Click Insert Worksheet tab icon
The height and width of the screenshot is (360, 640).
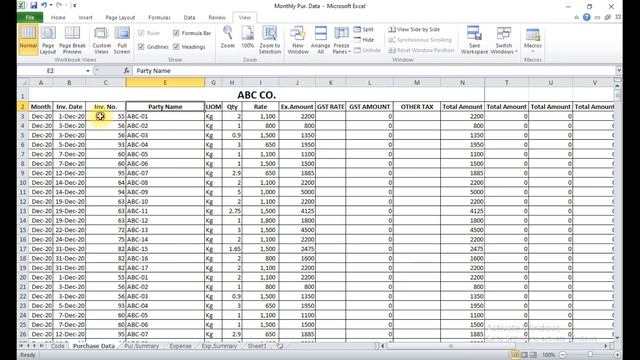pos(280,346)
